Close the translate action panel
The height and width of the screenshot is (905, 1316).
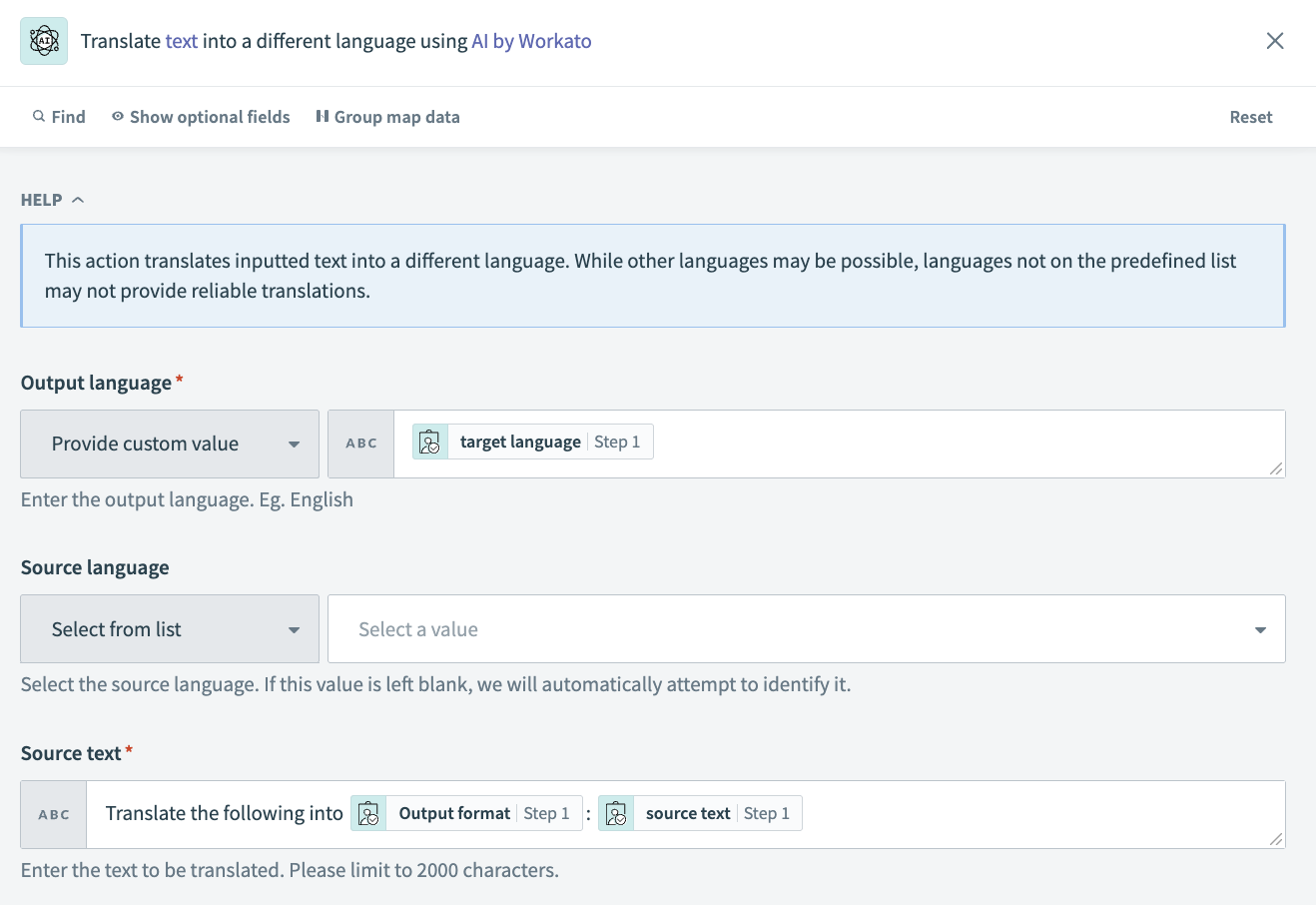pyautogui.click(x=1275, y=41)
